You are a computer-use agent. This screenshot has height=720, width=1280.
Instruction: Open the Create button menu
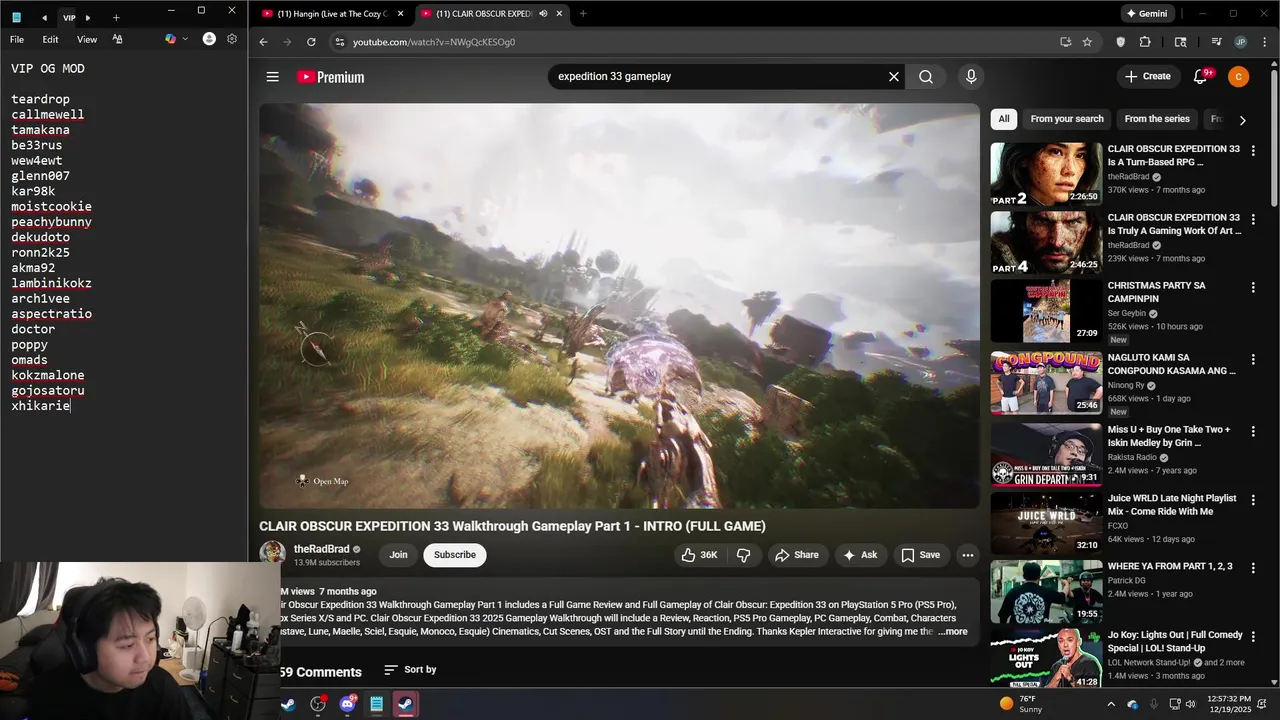click(1147, 77)
